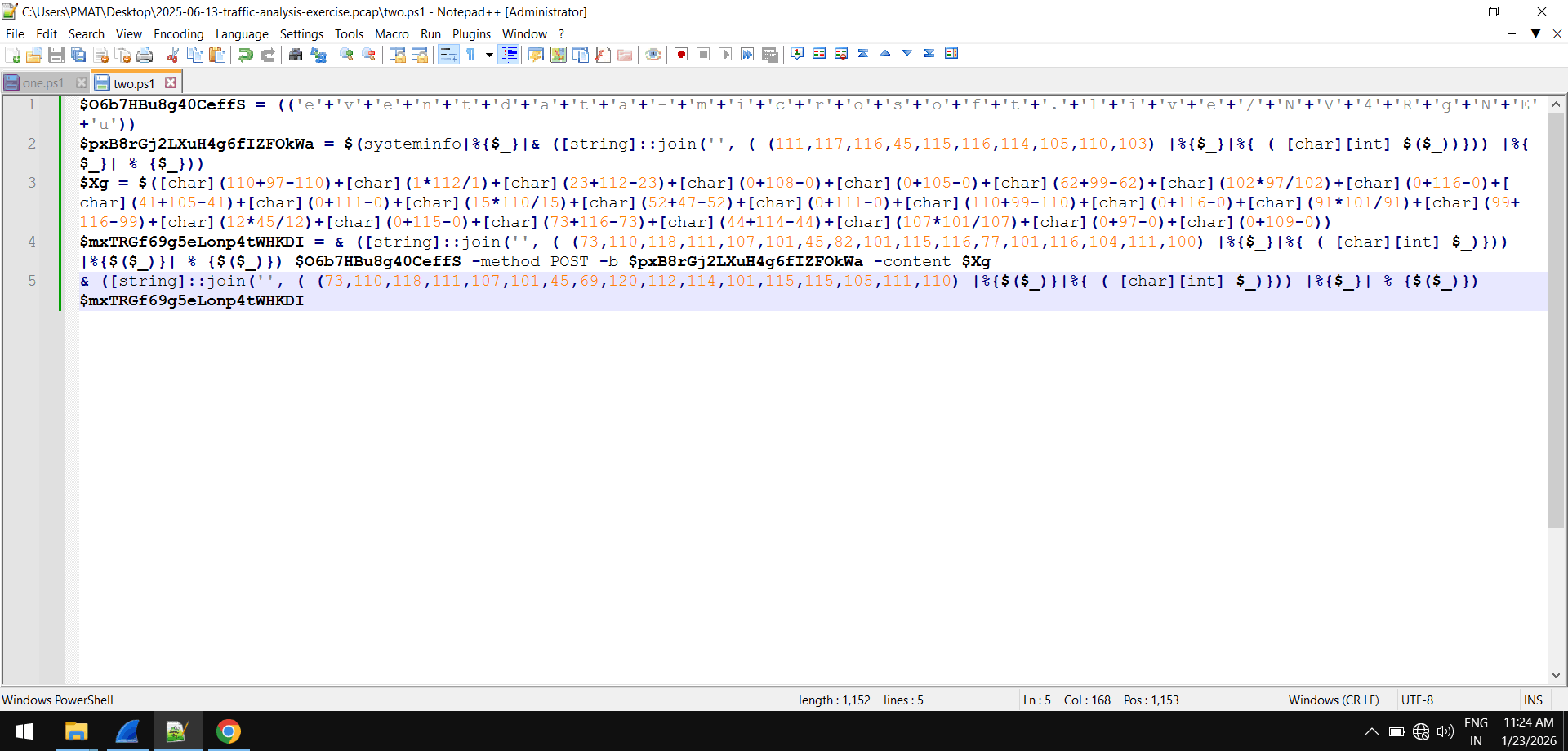Save all open files

(78, 54)
